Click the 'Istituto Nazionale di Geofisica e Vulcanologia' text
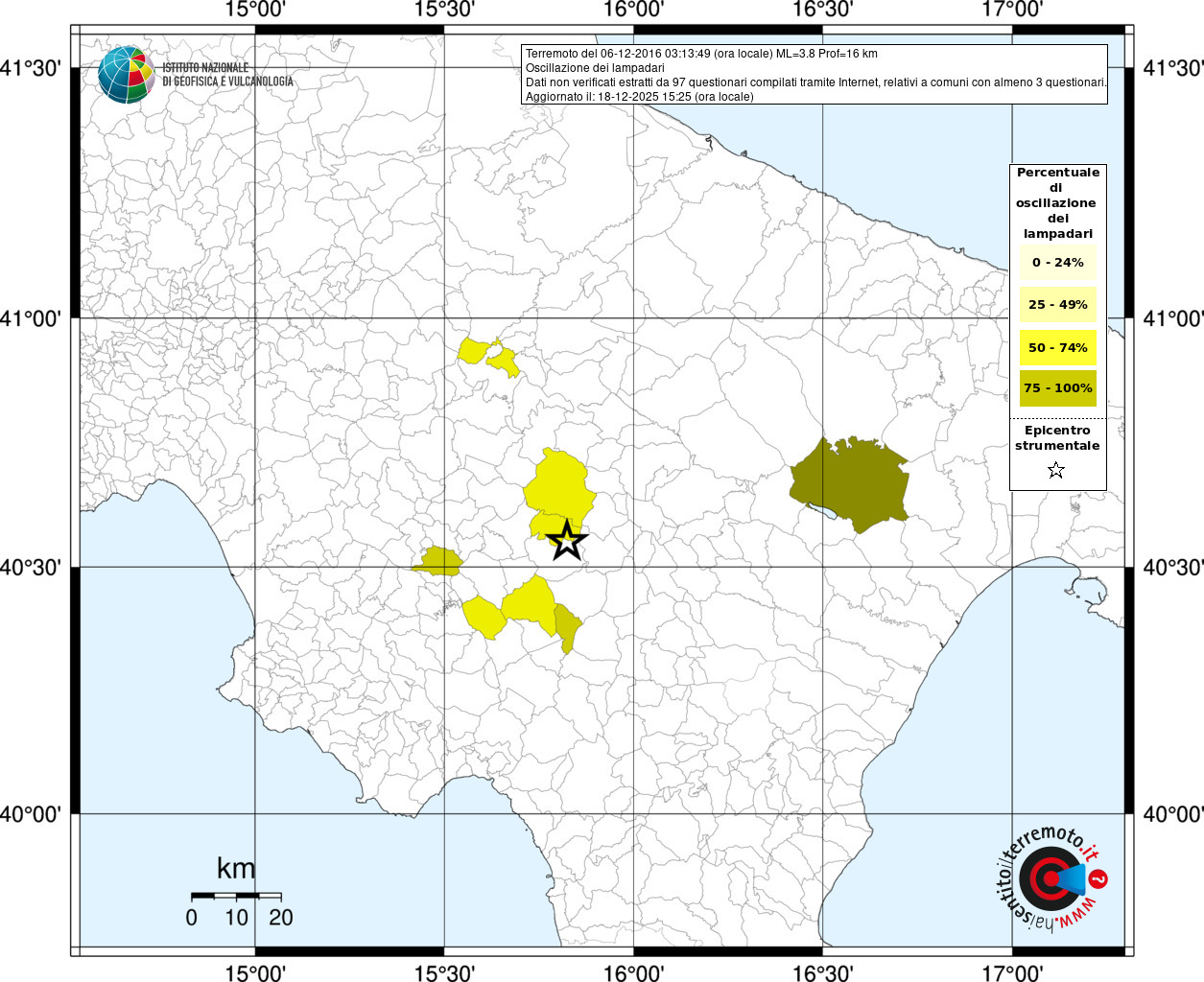The image size is (1204, 982). point(227,75)
